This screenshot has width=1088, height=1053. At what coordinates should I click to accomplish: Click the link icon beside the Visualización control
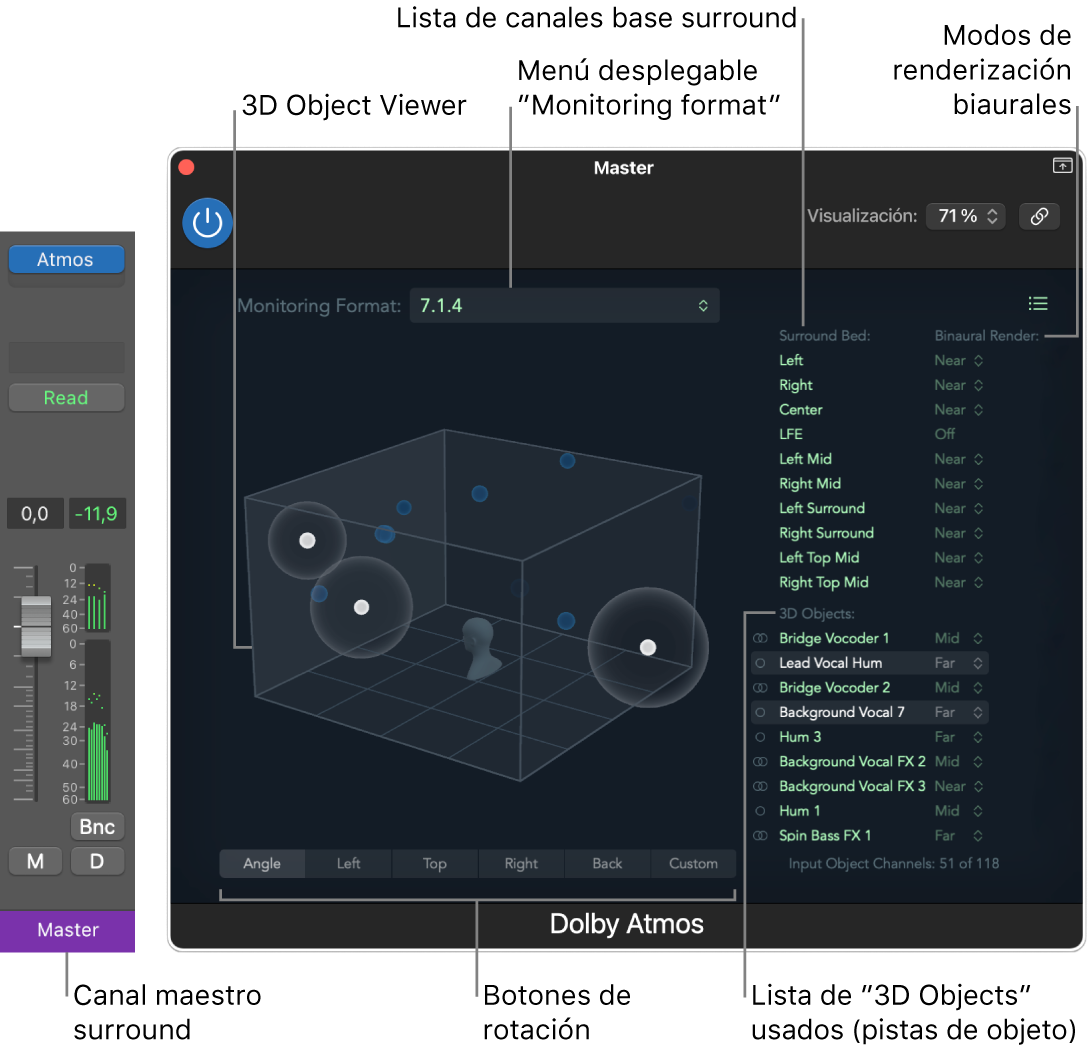pos(1039,215)
